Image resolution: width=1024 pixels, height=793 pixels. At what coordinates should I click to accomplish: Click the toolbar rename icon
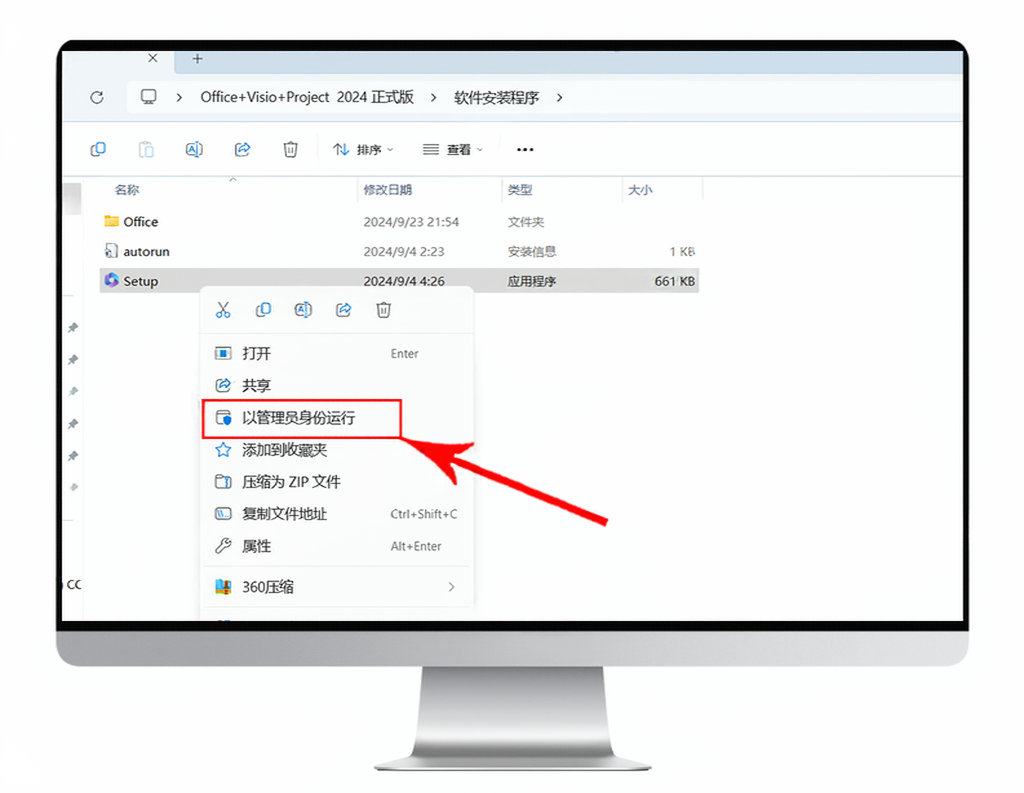194,150
